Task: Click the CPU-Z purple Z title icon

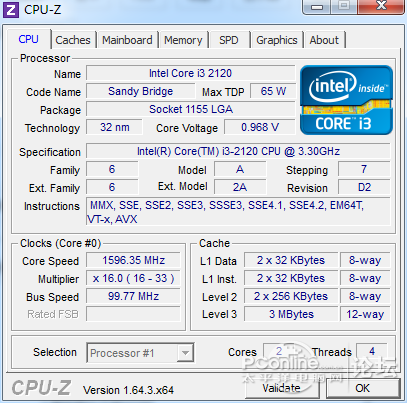Action: (11, 10)
